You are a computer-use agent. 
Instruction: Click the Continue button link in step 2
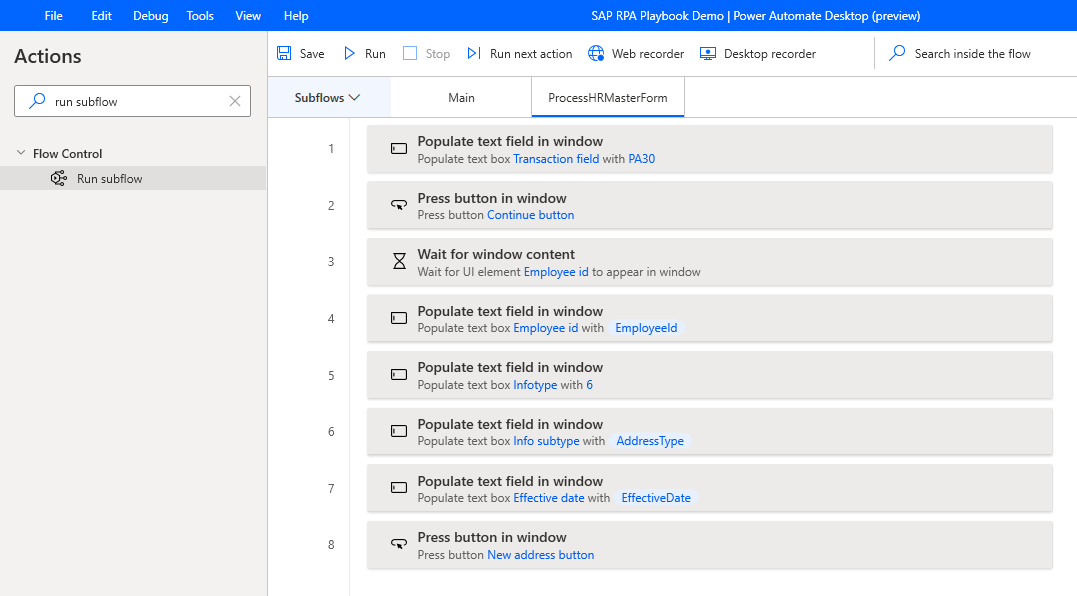530,215
